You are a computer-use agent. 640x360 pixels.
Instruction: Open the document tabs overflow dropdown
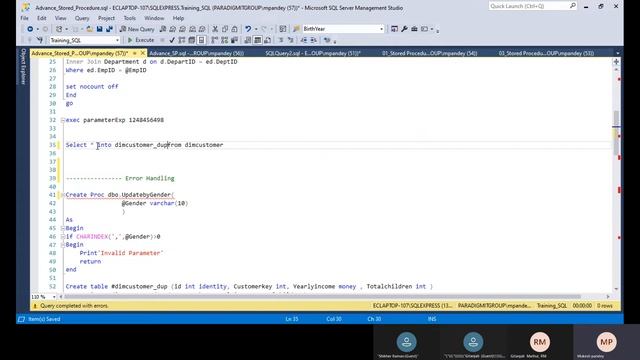coord(617,53)
